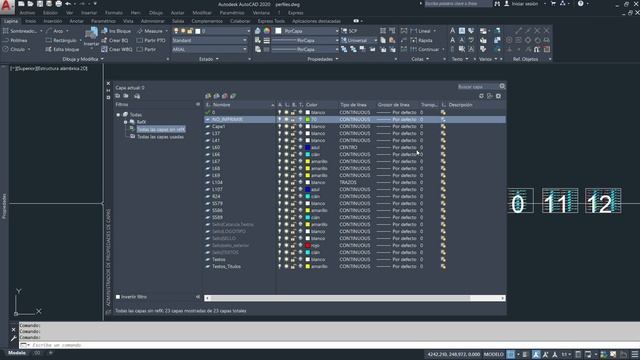Click the Ins Bloque tool

[116, 31]
